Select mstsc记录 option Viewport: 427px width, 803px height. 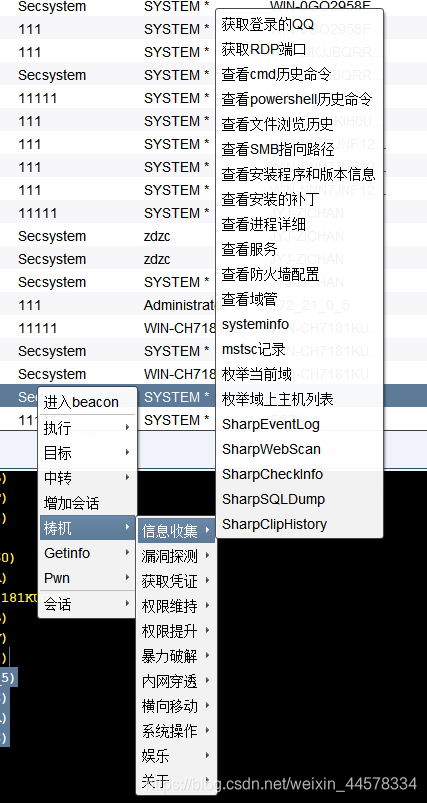(300, 349)
